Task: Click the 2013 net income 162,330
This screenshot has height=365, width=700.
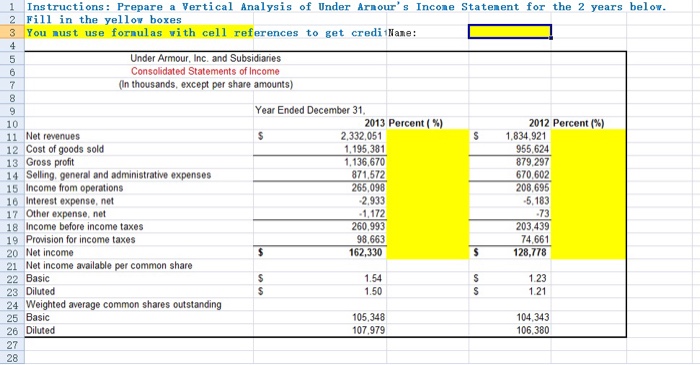Action: tap(366, 253)
